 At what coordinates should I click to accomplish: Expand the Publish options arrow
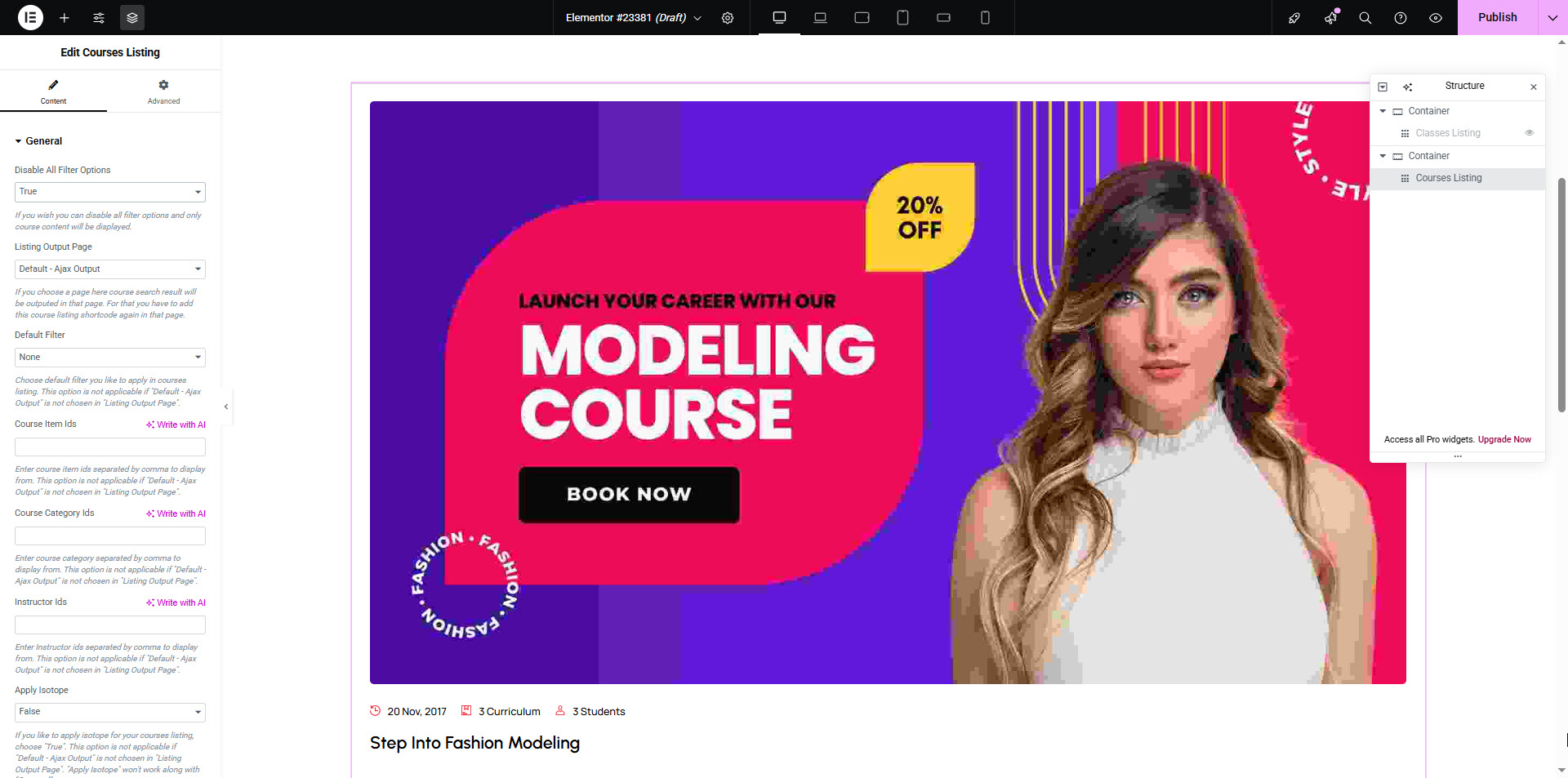tap(1552, 18)
